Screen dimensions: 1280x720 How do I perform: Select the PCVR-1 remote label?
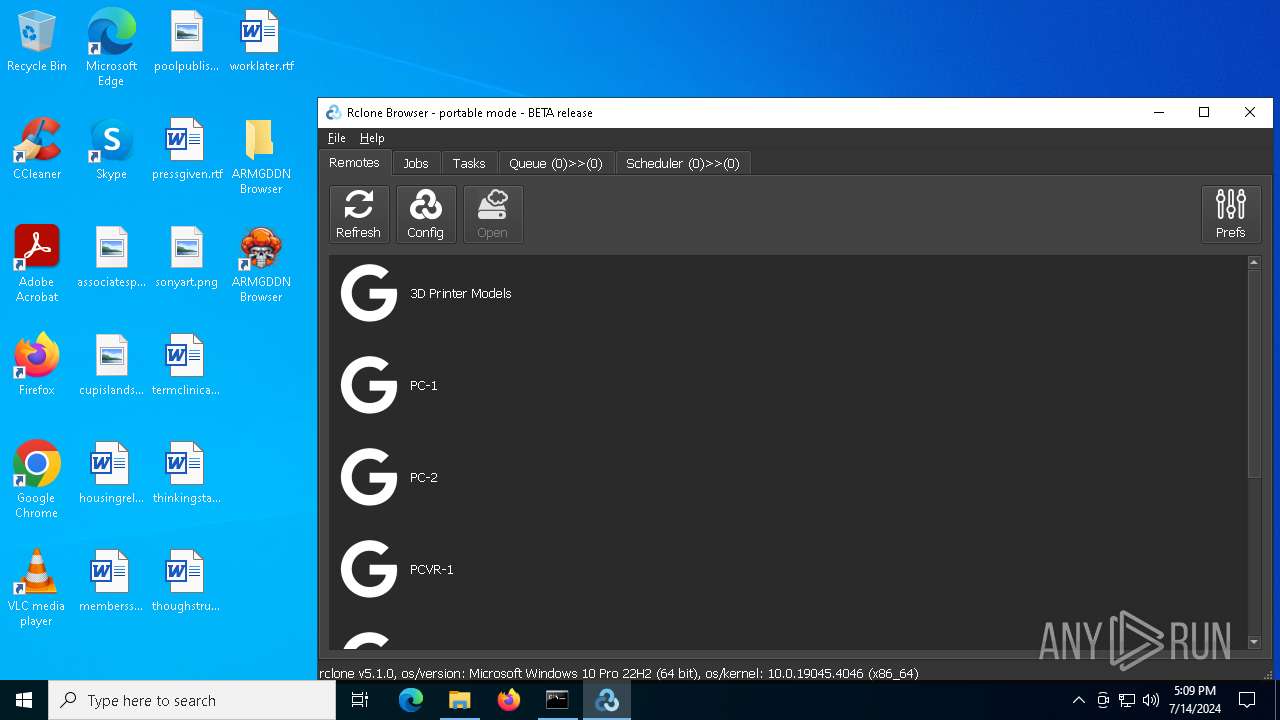point(431,569)
